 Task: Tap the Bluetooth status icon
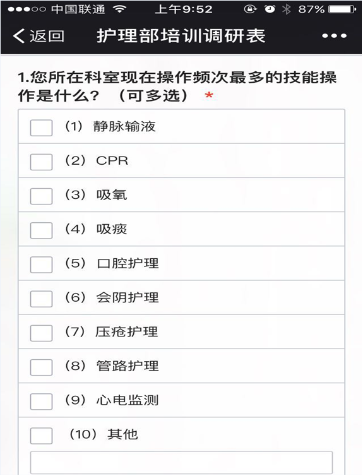pos(286,9)
